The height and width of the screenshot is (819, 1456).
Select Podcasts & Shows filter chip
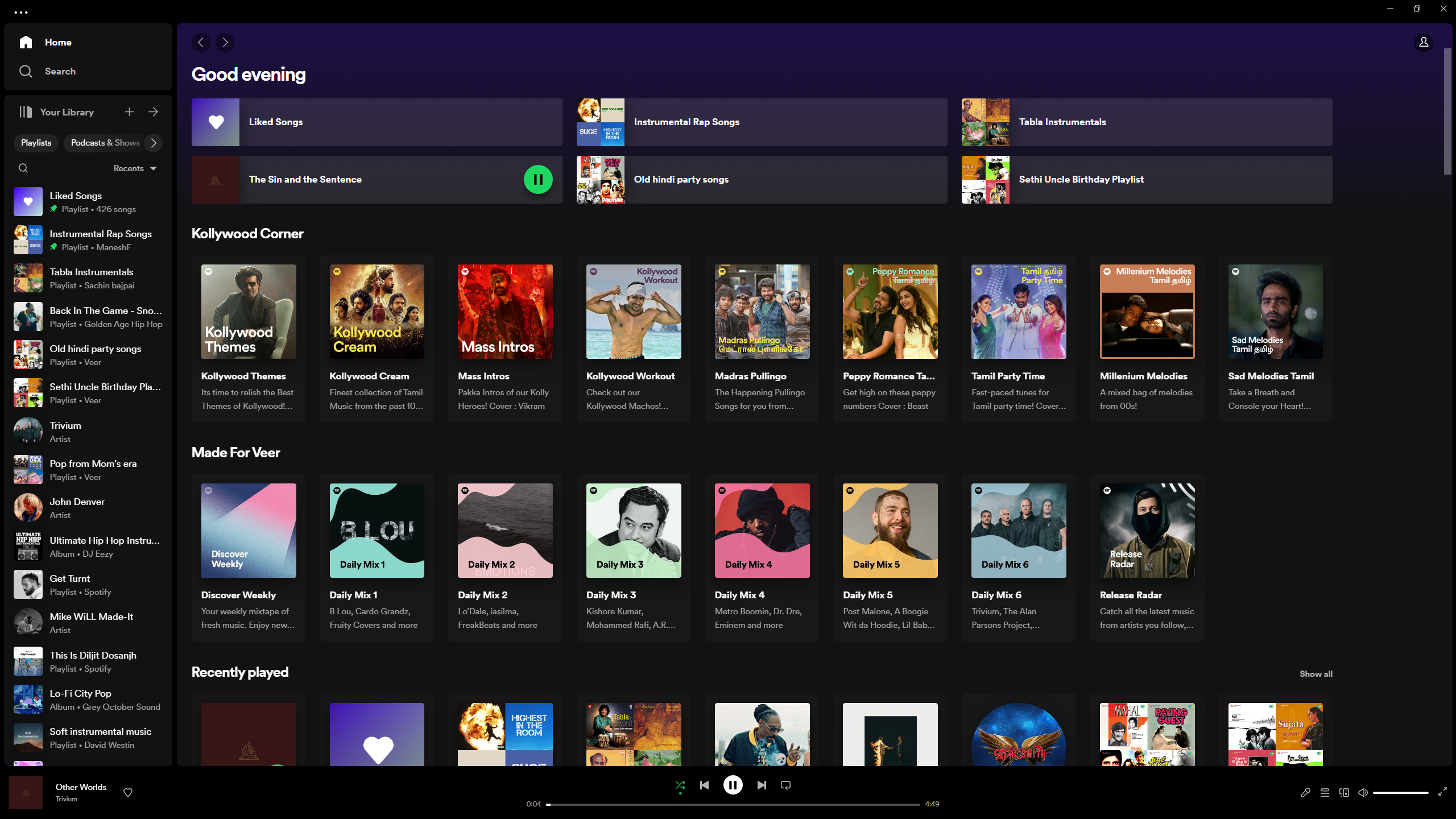pos(105,143)
